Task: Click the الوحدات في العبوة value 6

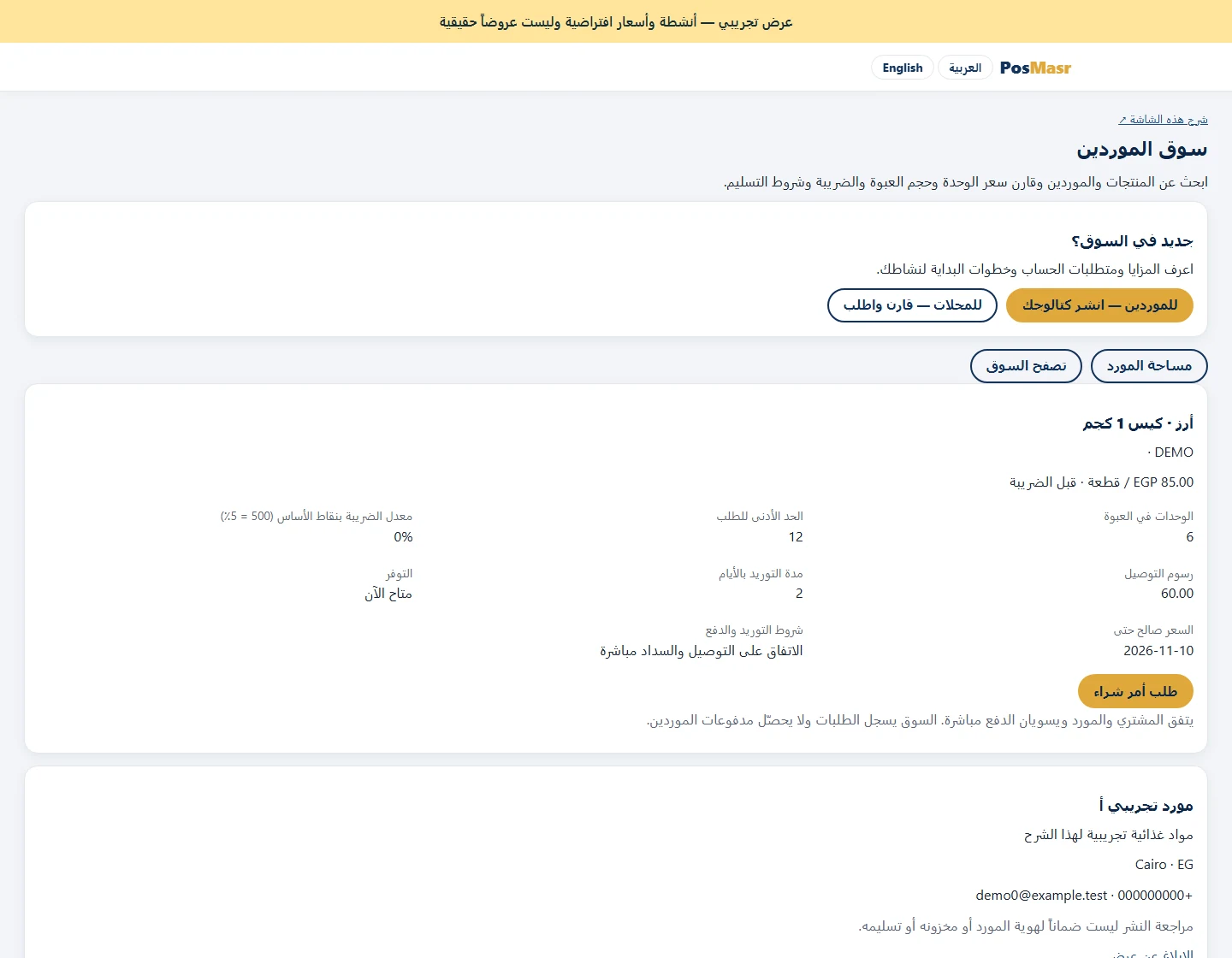Action: (1189, 537)
